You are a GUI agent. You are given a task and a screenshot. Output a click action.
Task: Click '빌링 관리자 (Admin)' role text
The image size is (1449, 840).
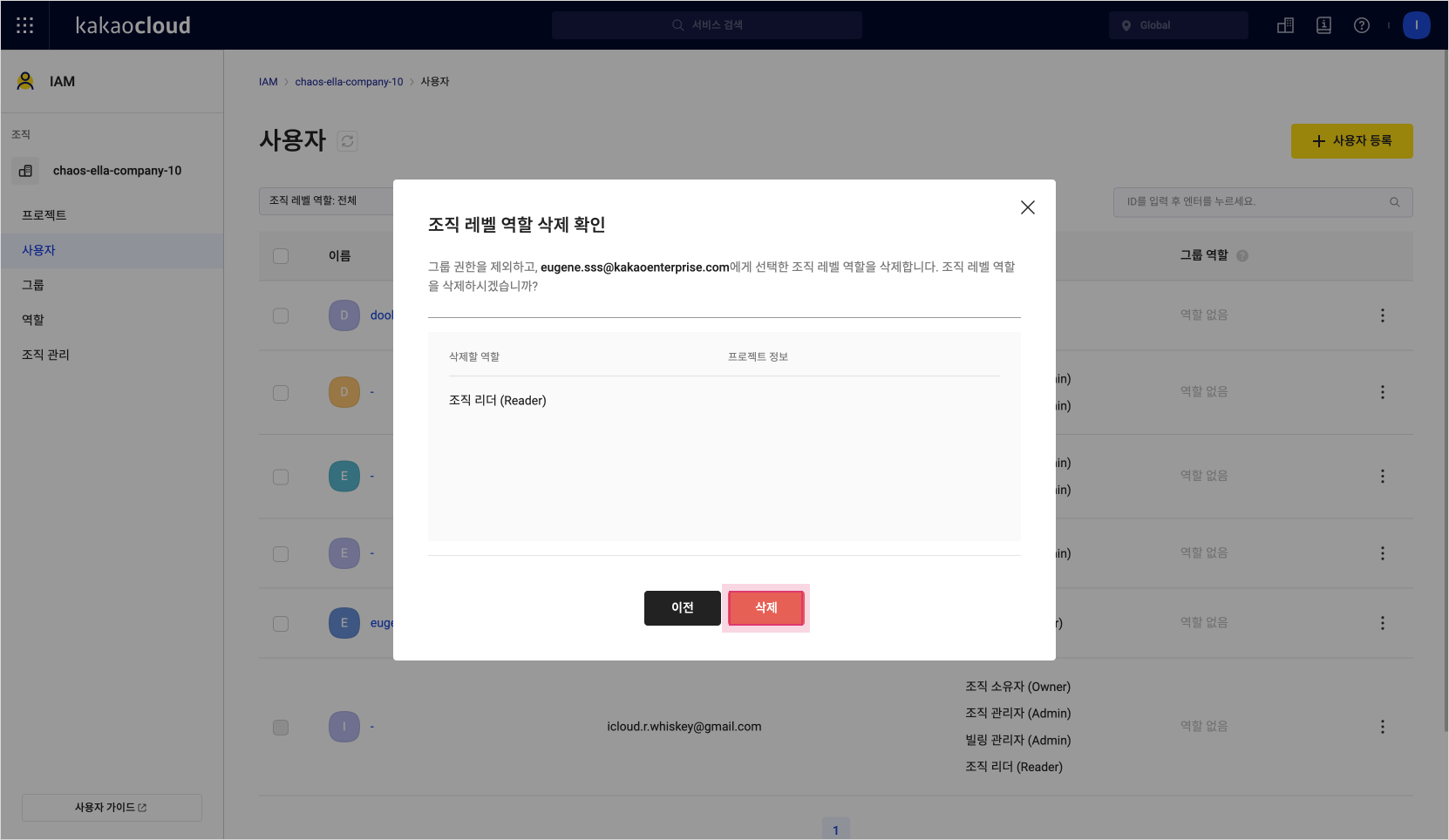point(1018,740)
